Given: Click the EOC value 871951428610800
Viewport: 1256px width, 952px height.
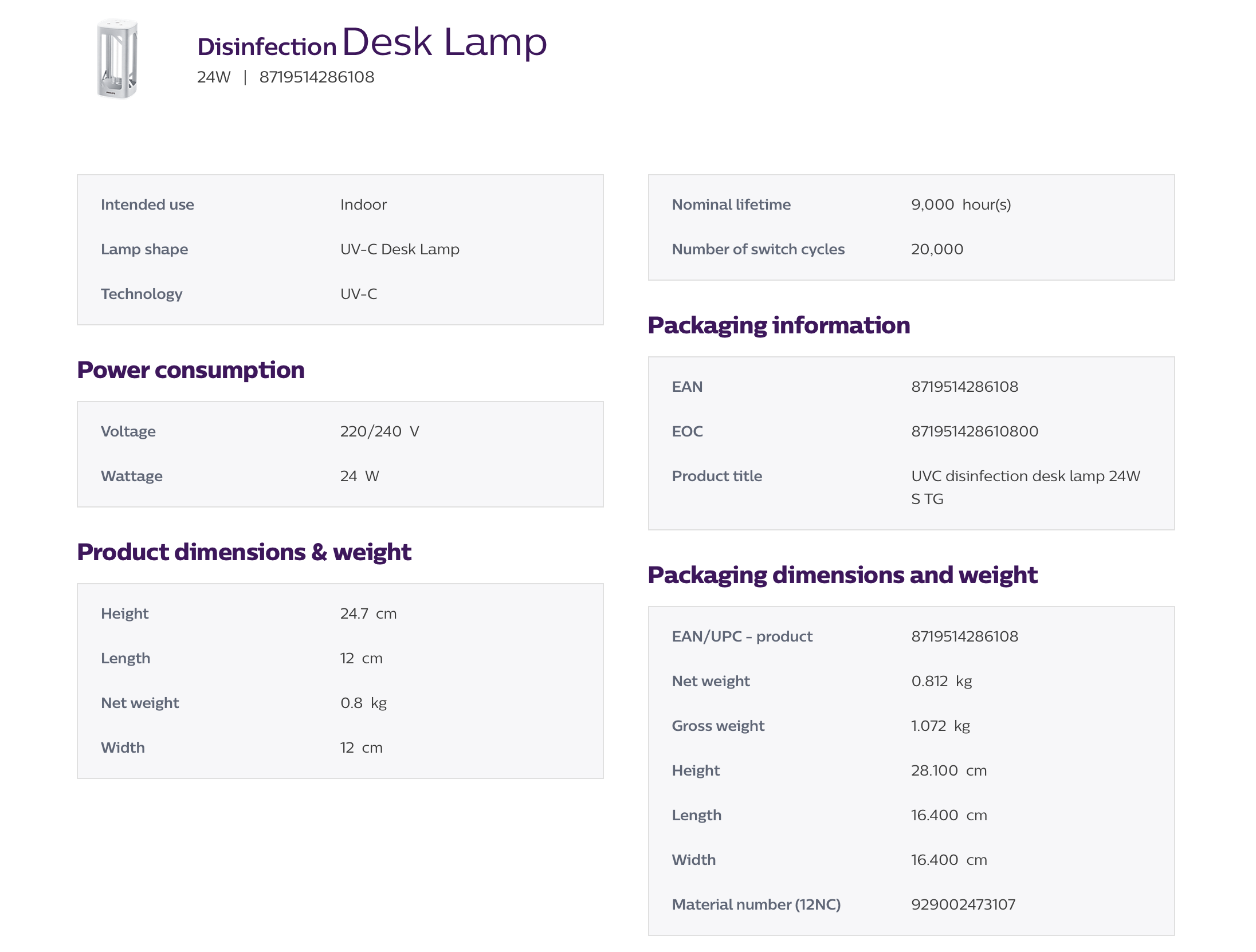Looking at the screenshot, I should 974,431.
